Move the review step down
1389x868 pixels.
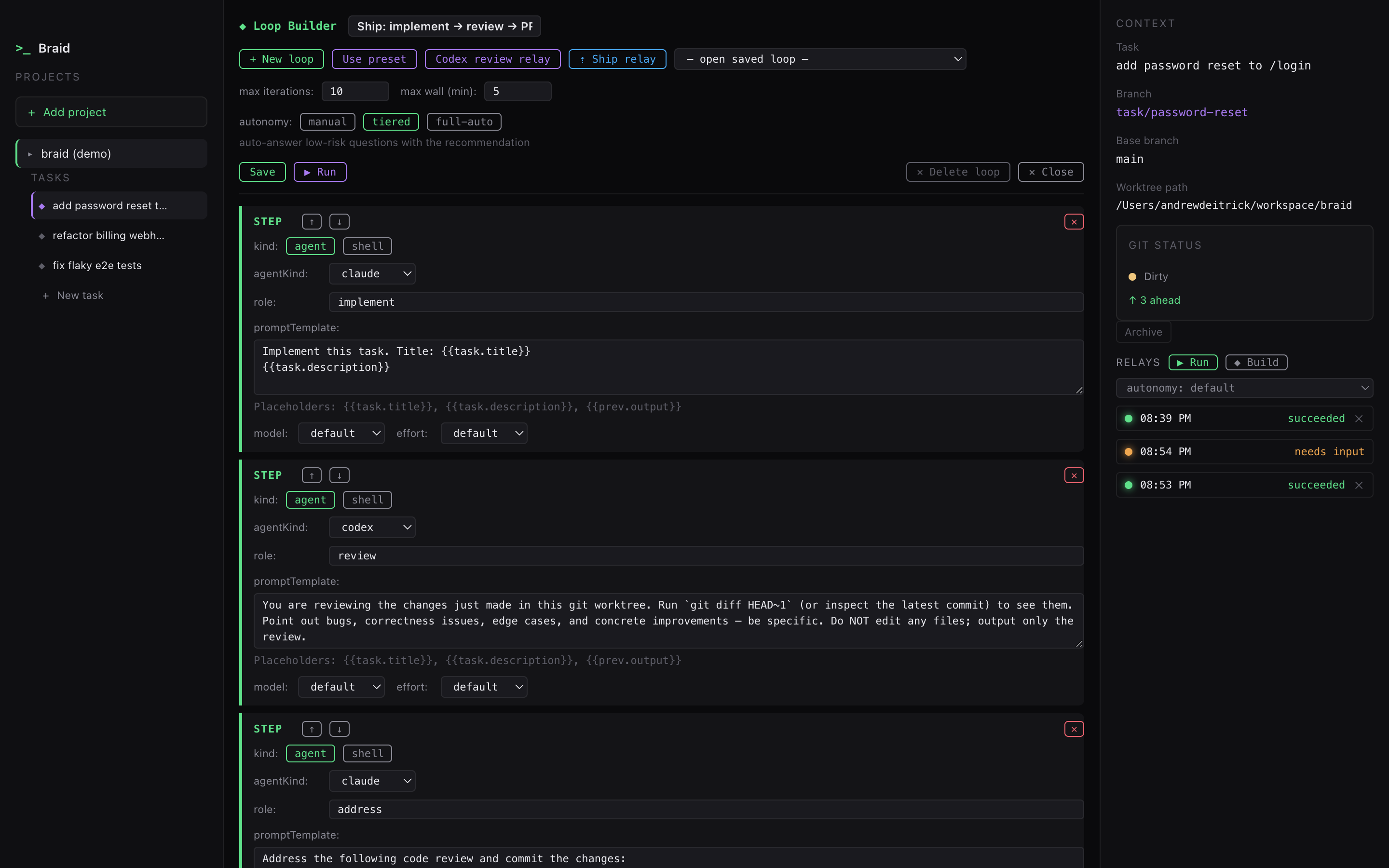pos(339,475)
